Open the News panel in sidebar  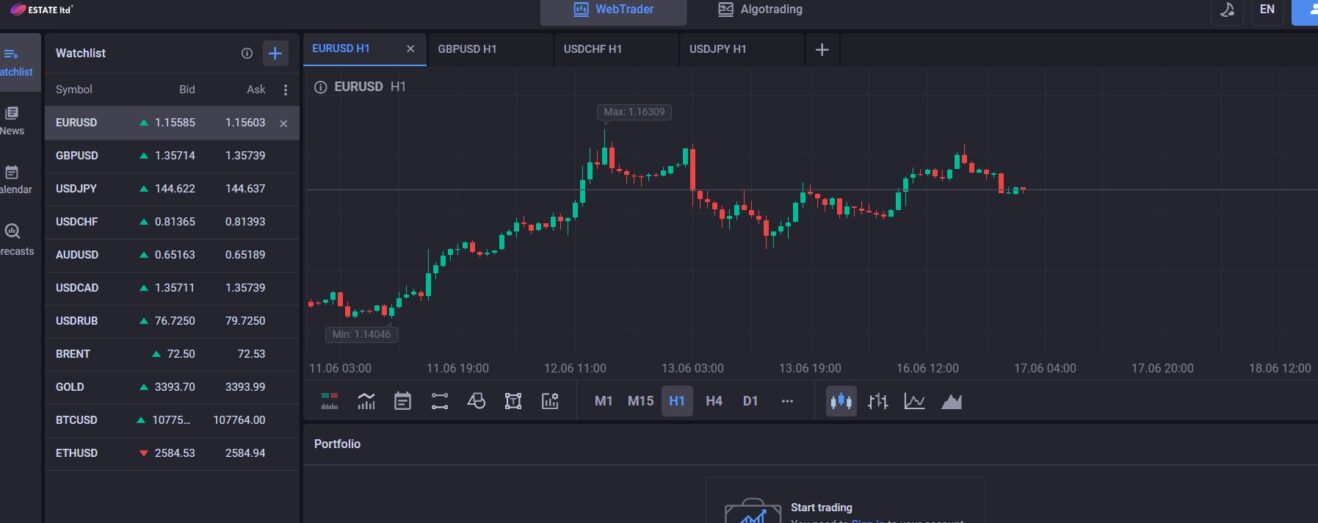tap(13, 121)
